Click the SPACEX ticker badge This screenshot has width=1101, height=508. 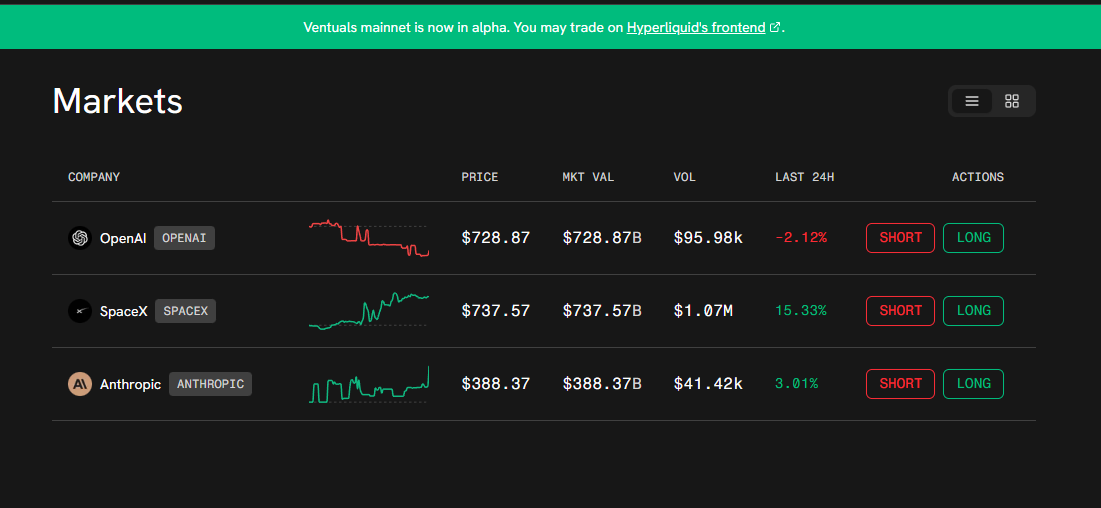pyautogui.click(x=185, y=311)
